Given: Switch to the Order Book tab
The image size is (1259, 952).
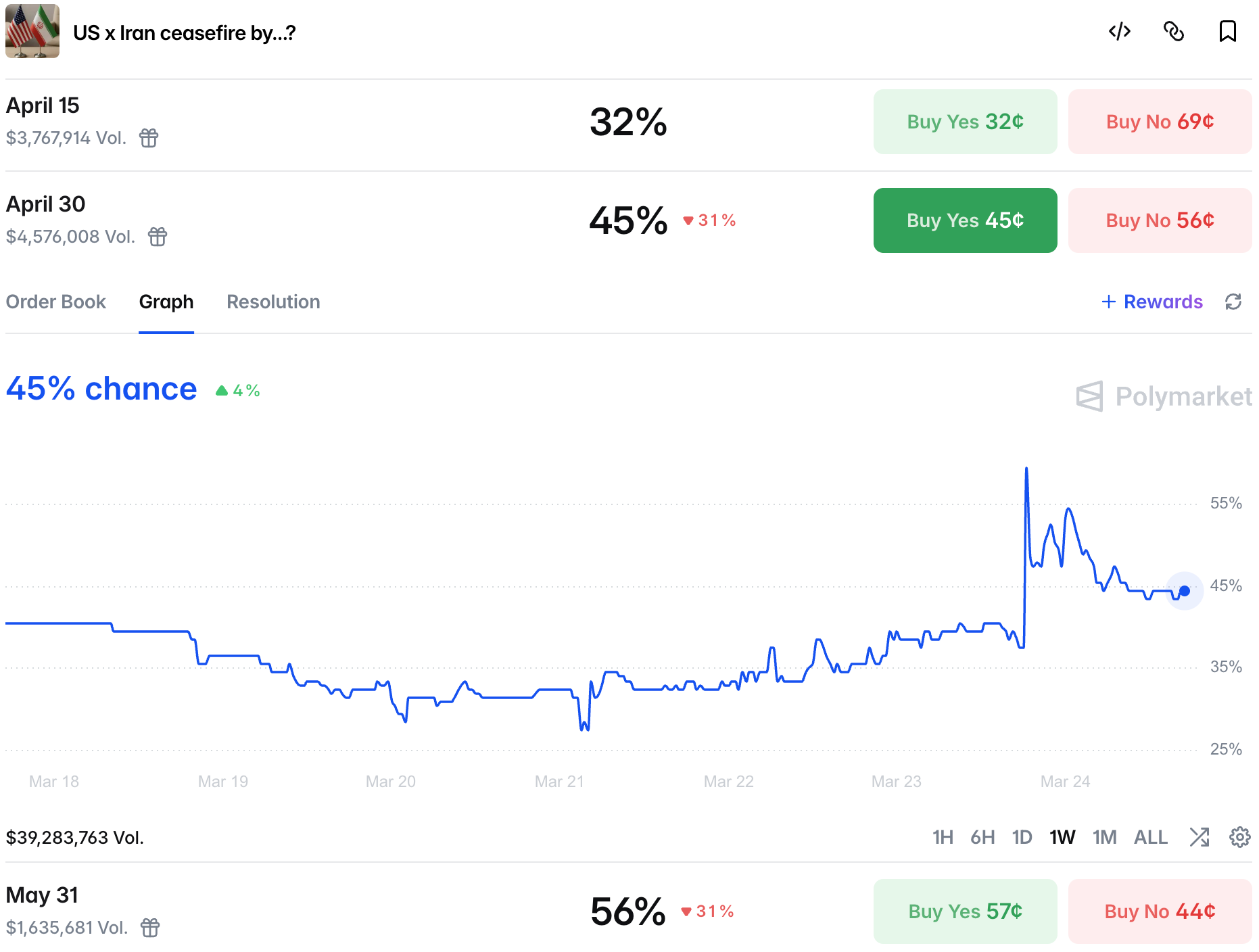Looking at the screenshot, I should click(56, 302).
